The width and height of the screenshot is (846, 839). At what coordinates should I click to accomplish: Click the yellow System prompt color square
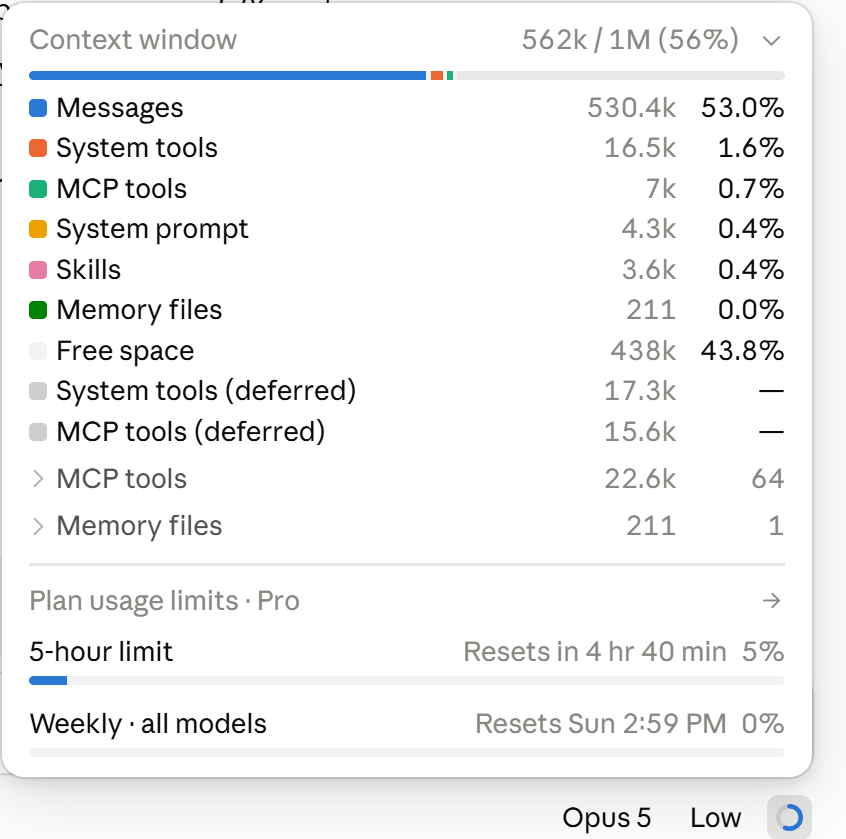[x=38, y=229]
